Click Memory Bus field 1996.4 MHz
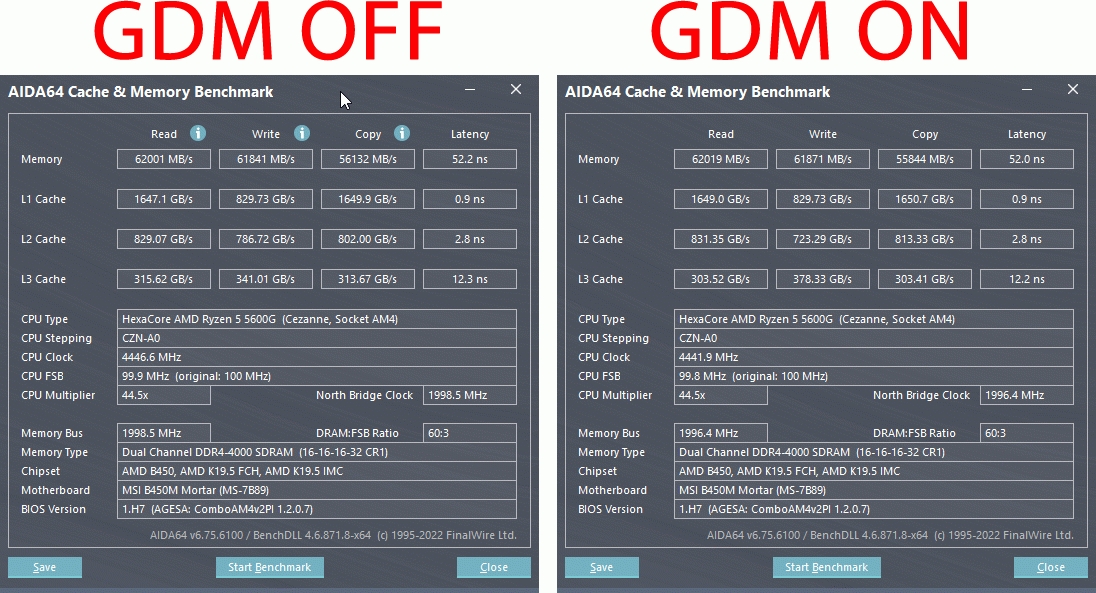 [721, 433]
